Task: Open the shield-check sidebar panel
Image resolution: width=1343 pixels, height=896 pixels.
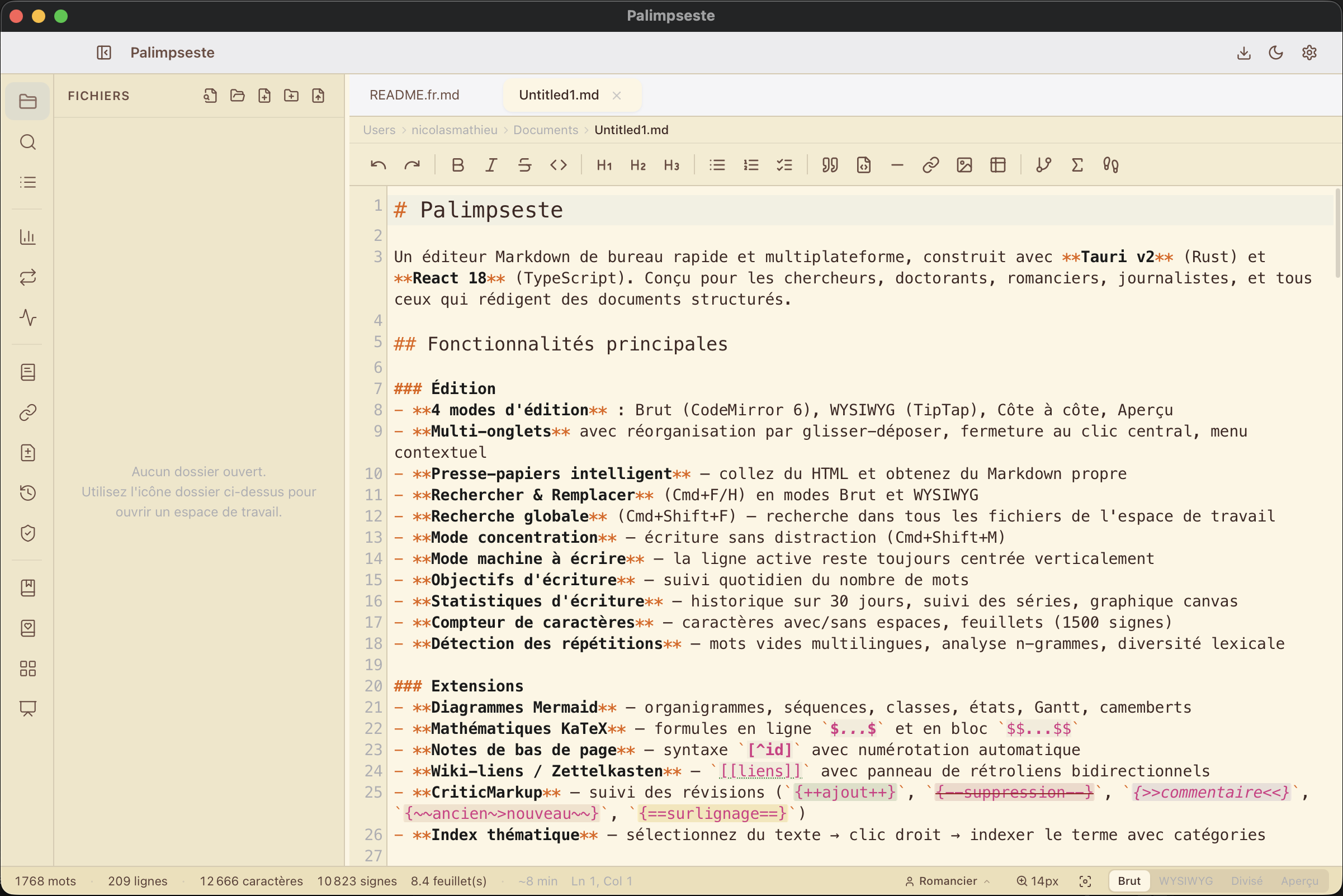Action: point(27,533)
